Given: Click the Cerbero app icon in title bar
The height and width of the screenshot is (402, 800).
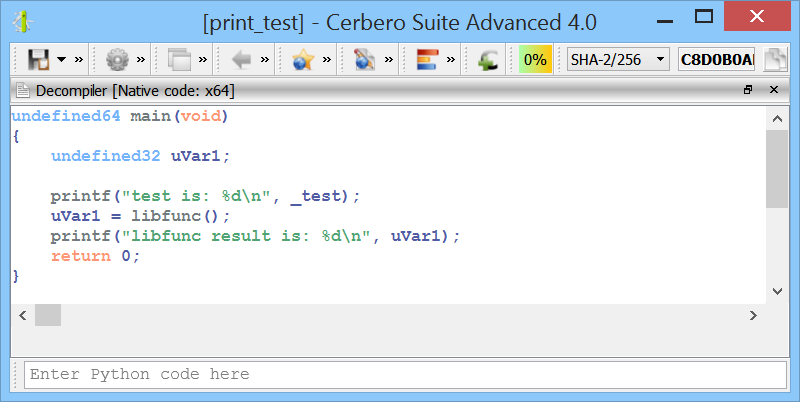Looking at the screenshot, I should tap(23, 21).
